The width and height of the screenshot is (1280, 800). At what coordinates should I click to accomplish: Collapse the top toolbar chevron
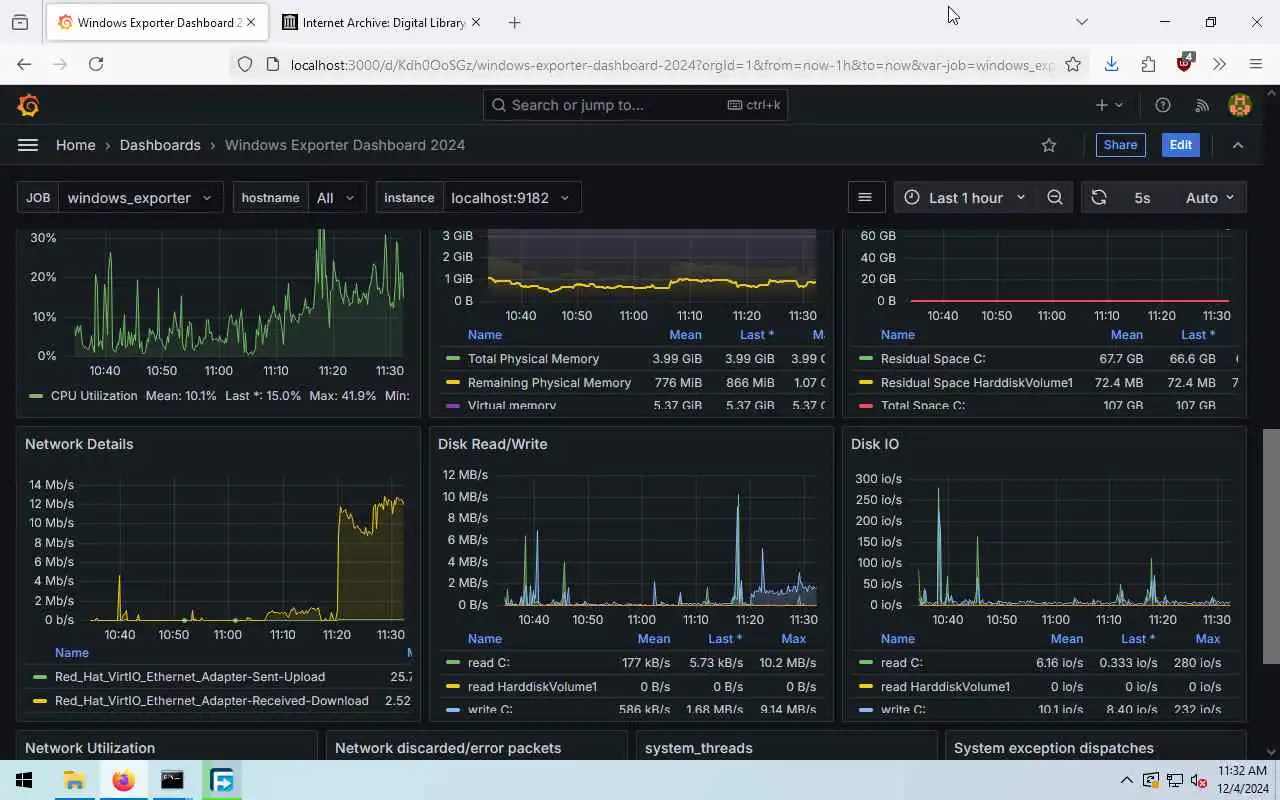click(1238, 145)
